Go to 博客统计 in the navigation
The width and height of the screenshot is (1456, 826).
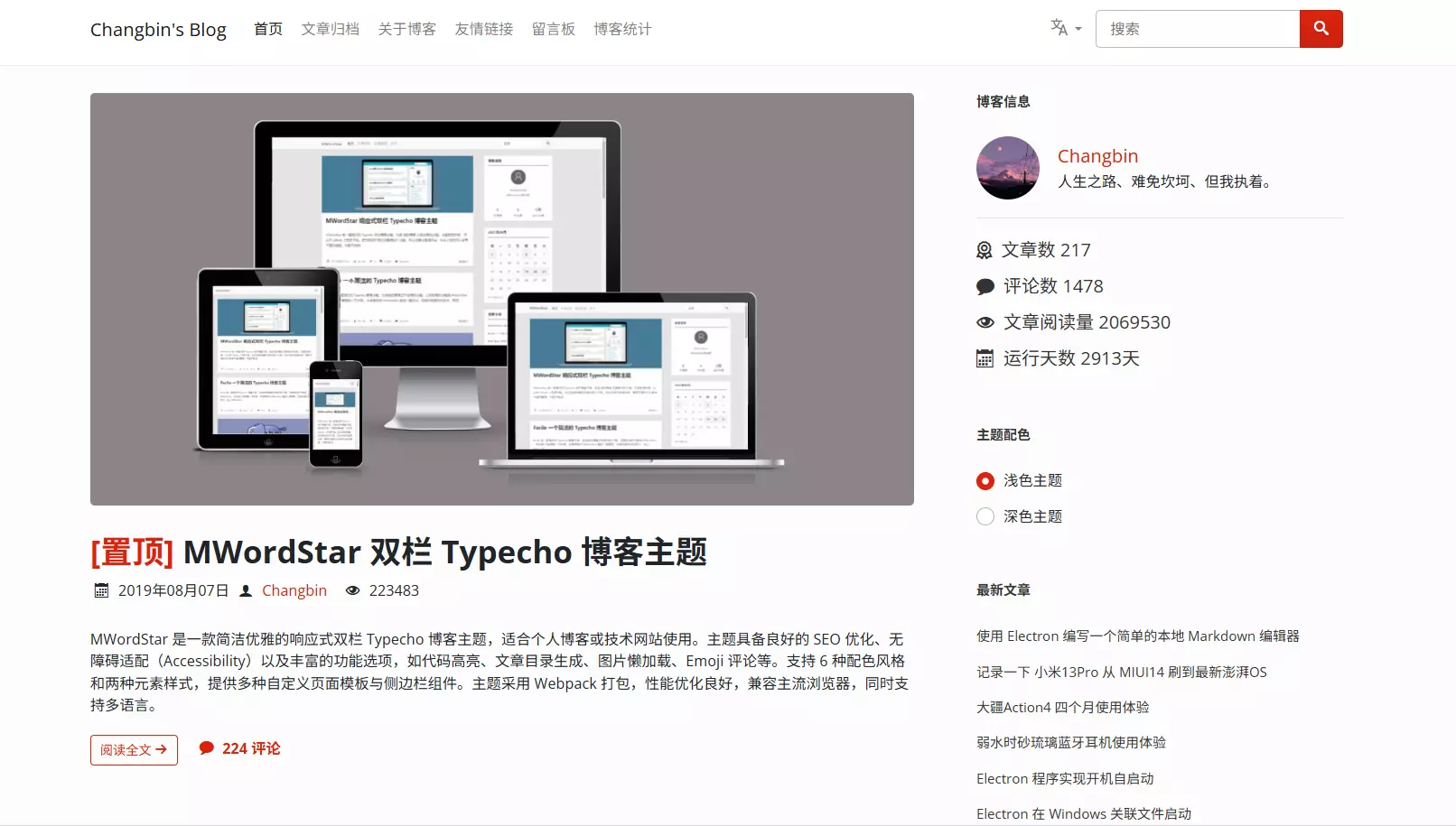coord(621,28)
